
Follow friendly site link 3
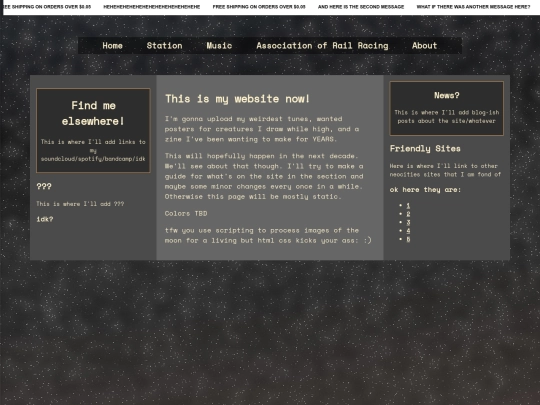pyautogui.click(x=408, y=222)
